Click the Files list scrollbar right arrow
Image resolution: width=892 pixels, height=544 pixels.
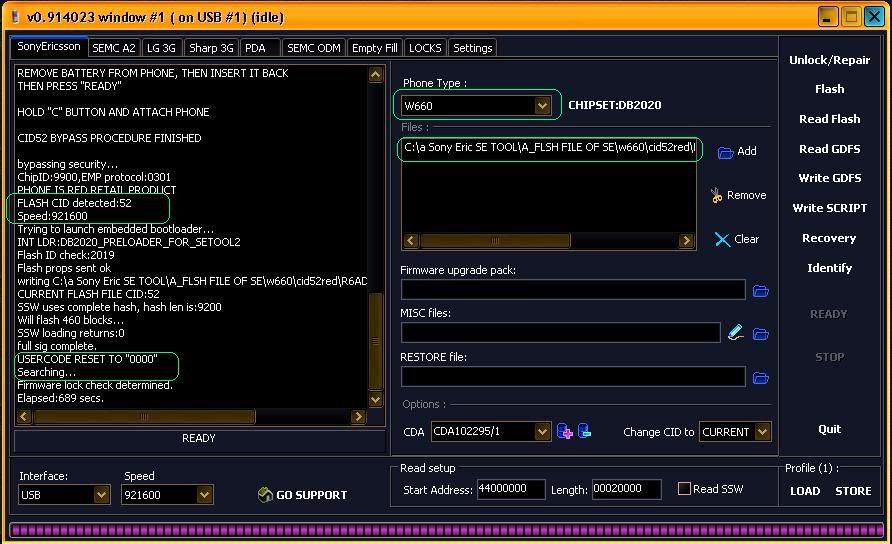click(686, 241)
